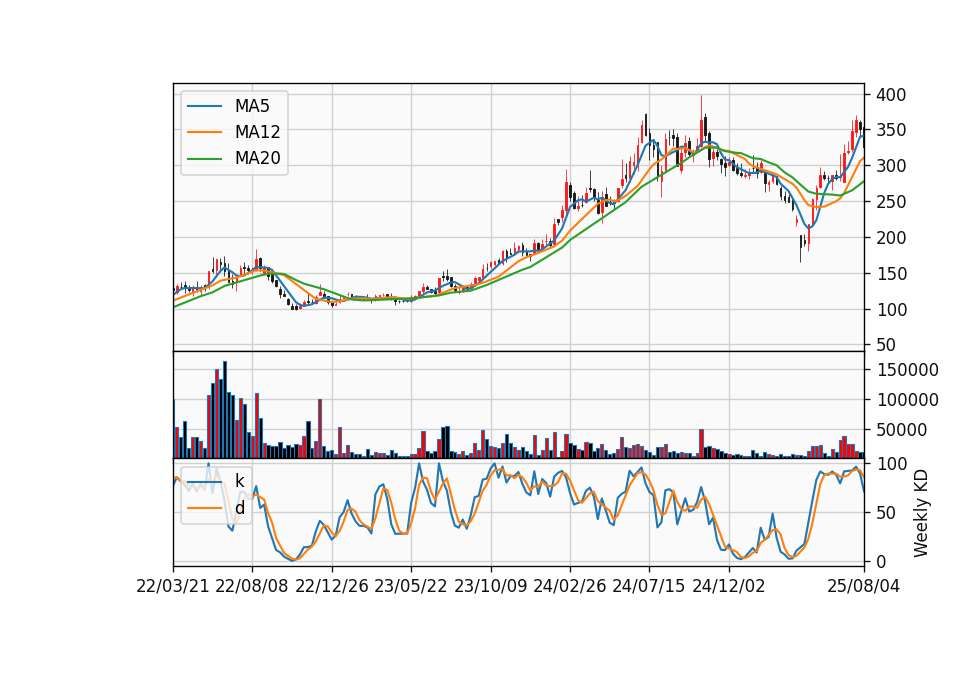Click the 200 price axis label
The height and width of the screenshot is (690, 960).
891,238
